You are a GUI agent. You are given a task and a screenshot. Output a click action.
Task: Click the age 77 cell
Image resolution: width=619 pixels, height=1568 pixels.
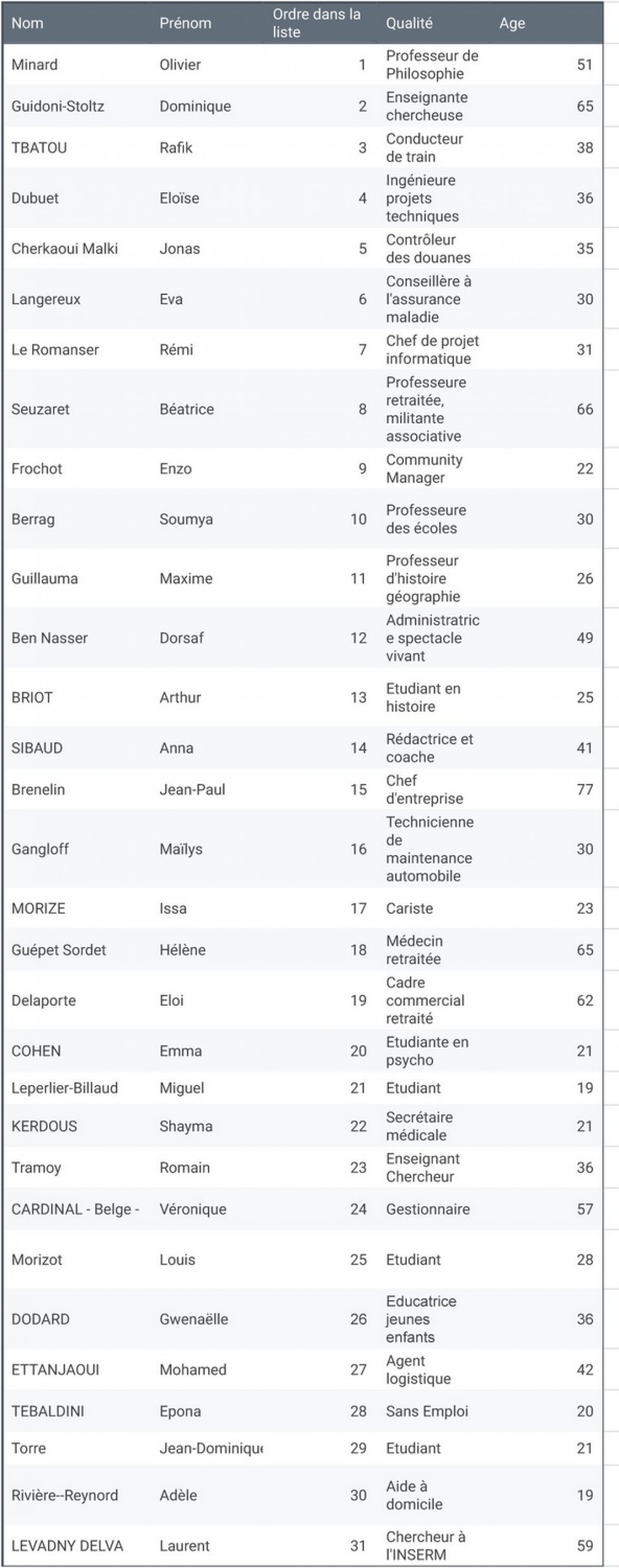pyautogui.click(x=584, y=789)
